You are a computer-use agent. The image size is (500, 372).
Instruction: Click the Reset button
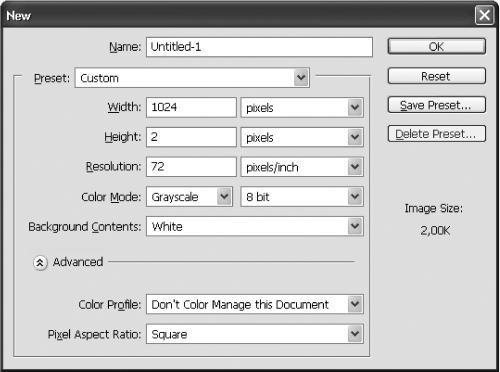tap(437, 76)
